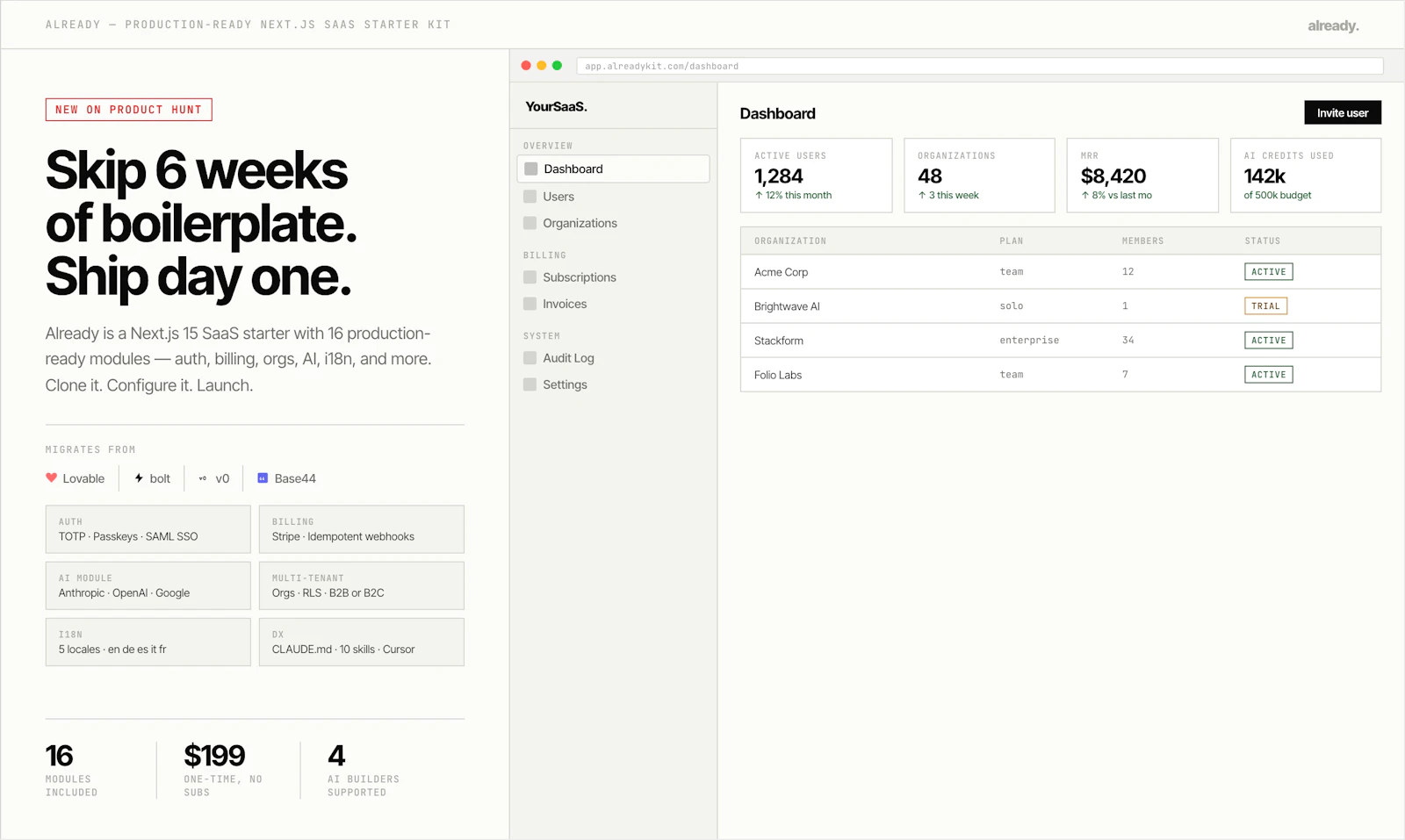Select the MRR stat card showing $8,420
Image resolution: width=1405 pixels, height=840 pixels.
(x=1143, y=176)
